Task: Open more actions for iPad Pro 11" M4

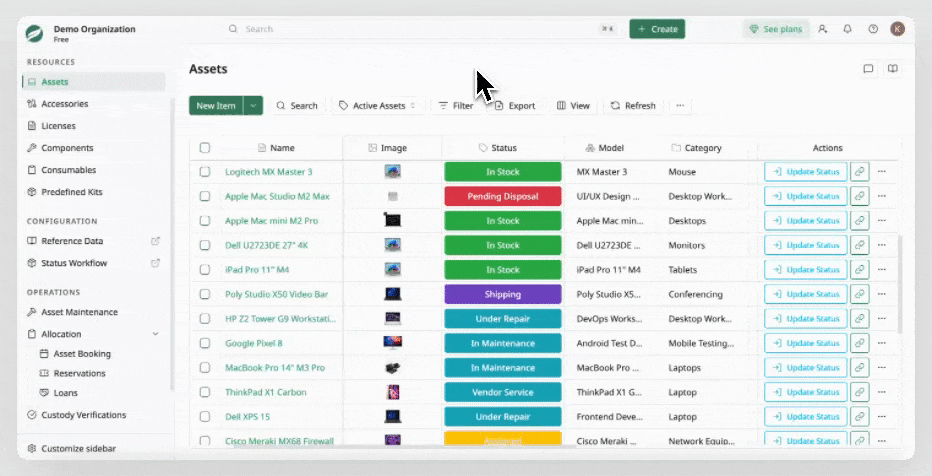Action: coord(882,270)
